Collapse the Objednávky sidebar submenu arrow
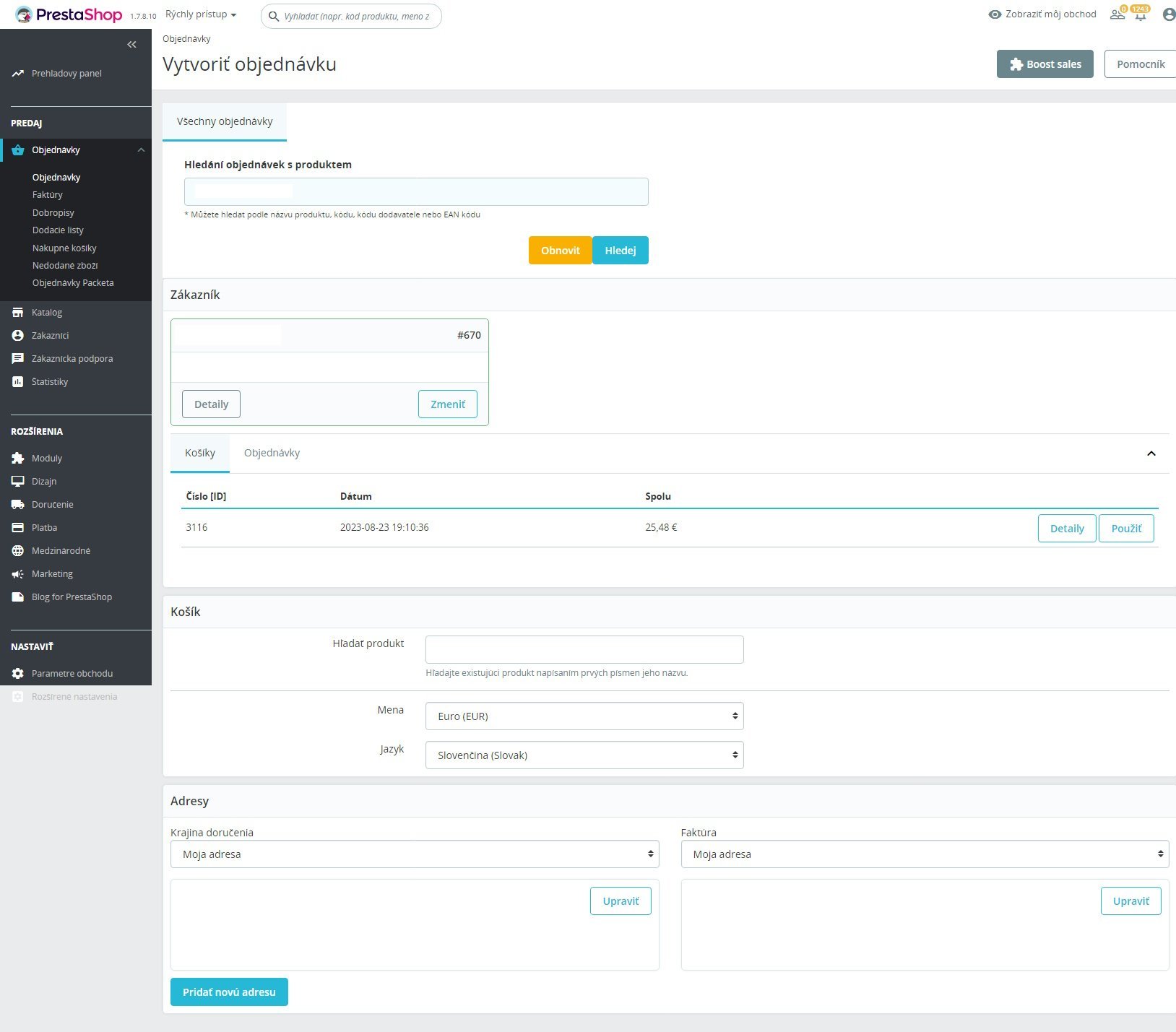Screen dimensions: 1176x1032 click(141, 150)
